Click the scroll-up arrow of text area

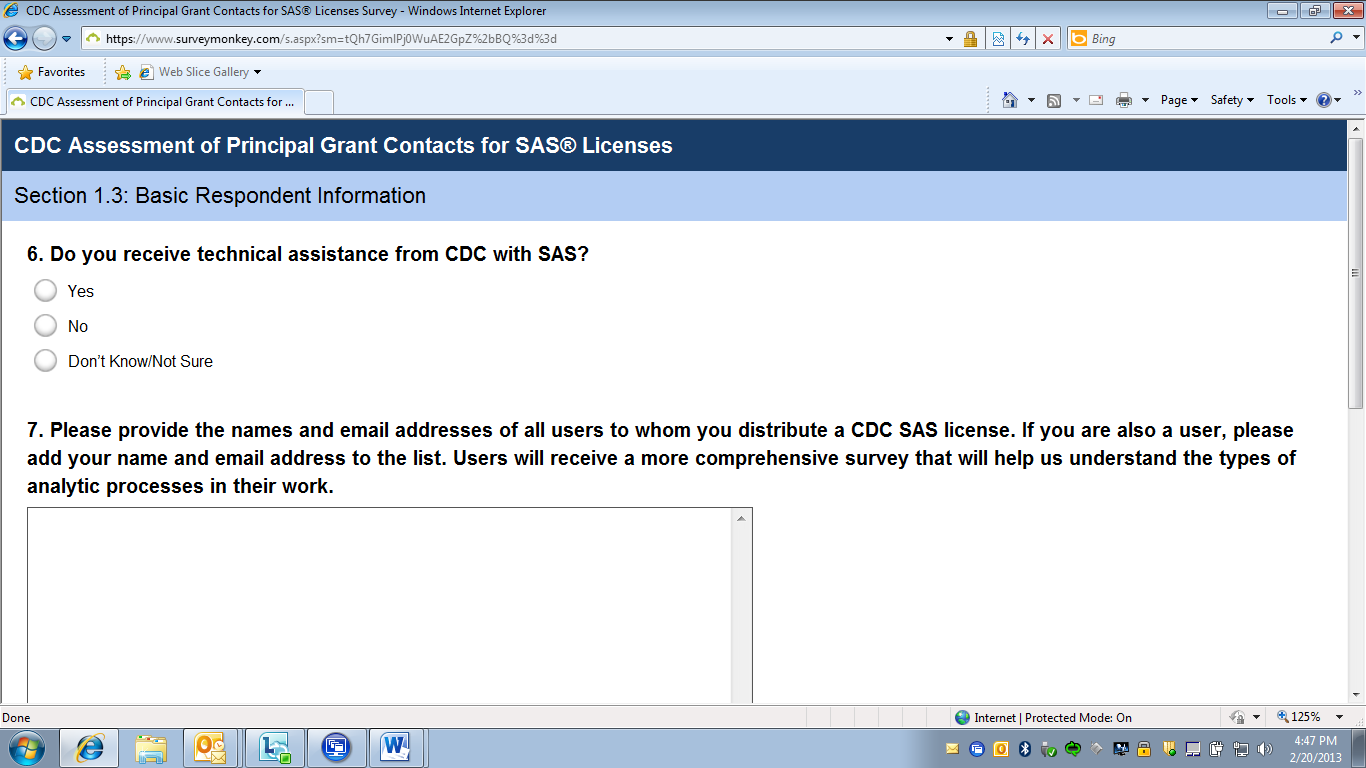pyautogui.click(x=741, y=518)
